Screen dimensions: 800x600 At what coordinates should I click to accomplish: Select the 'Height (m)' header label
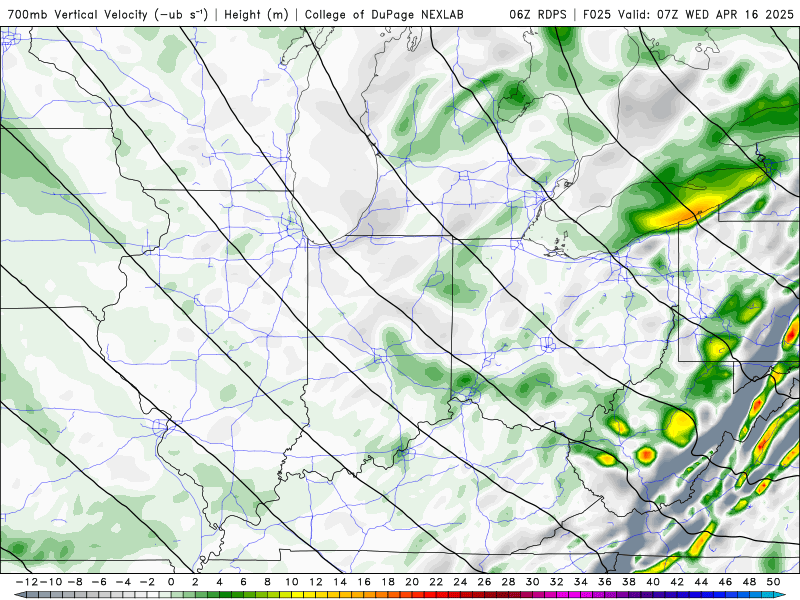256,14
